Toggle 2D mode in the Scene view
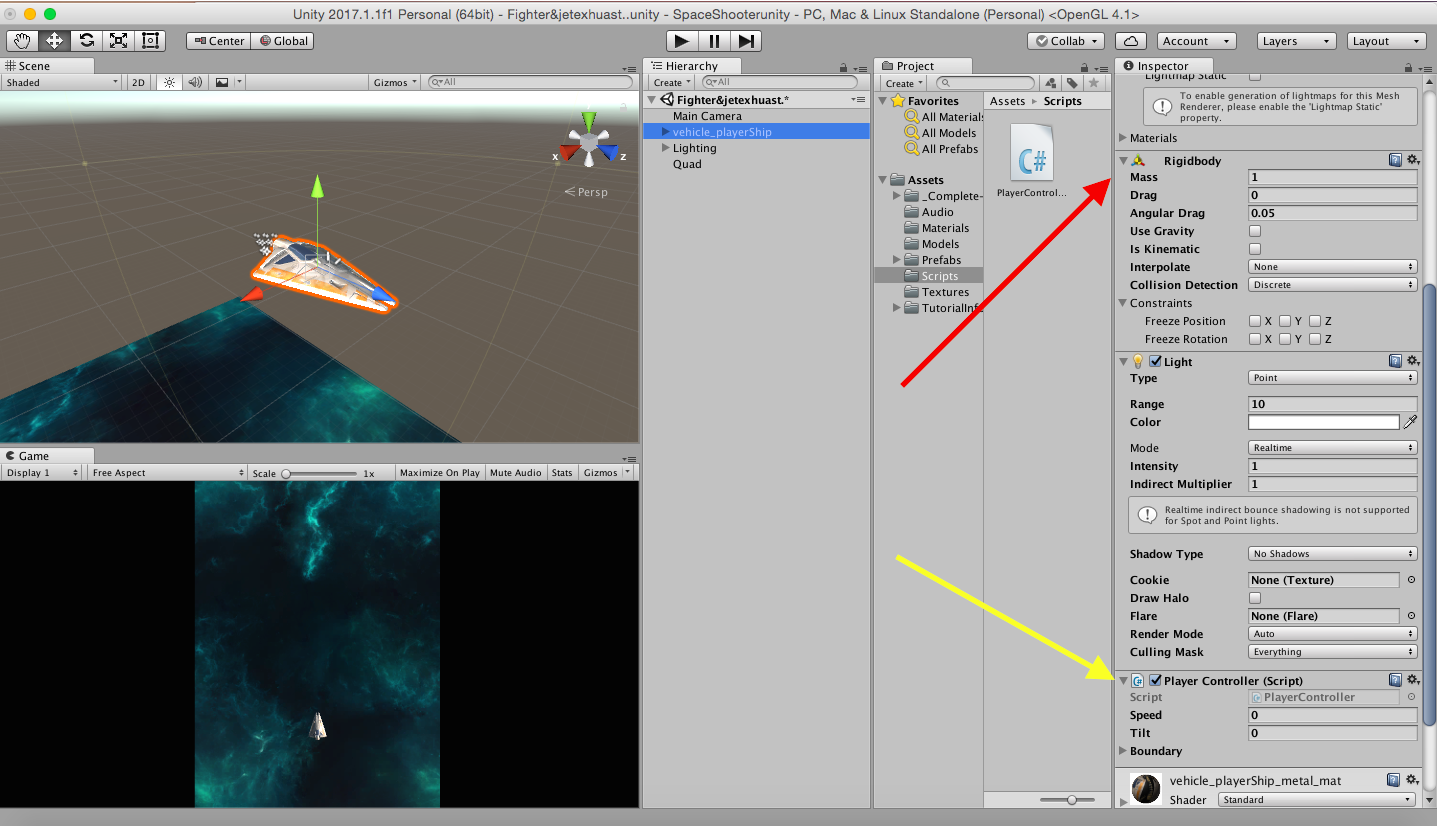 tap(138, 82)
